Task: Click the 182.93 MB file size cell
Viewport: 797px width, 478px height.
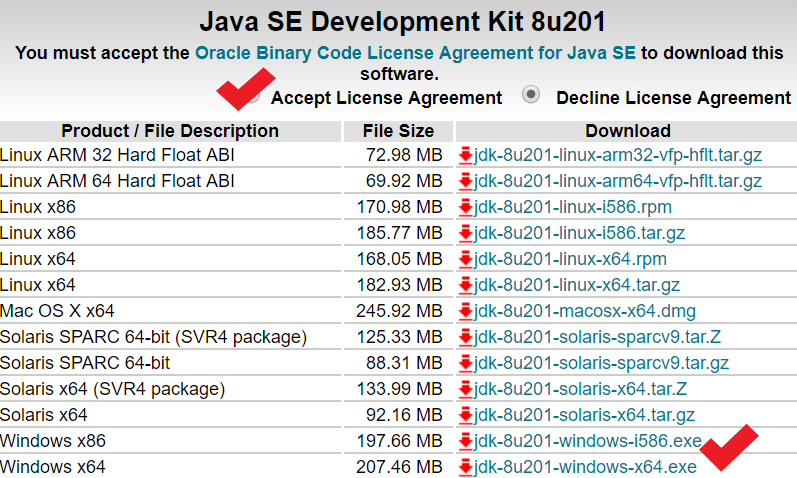Action: (400, 285)
